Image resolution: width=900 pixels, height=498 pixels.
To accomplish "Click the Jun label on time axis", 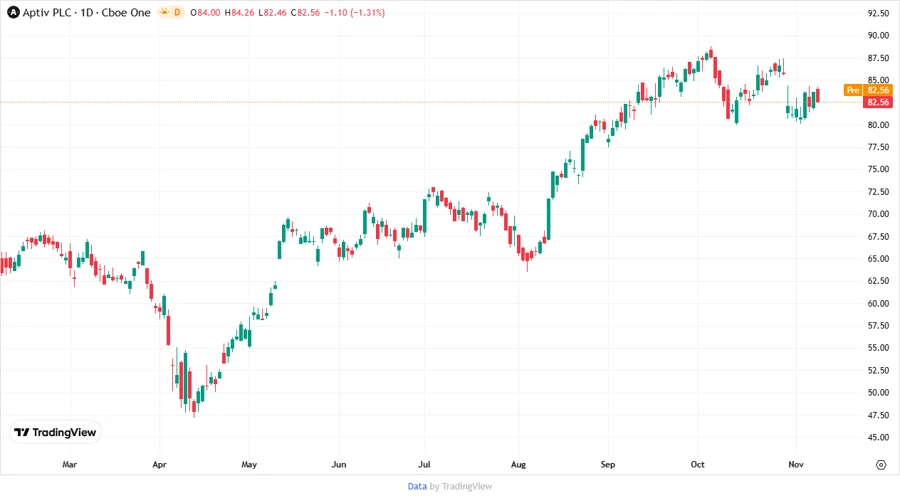I will click(339, 464).
